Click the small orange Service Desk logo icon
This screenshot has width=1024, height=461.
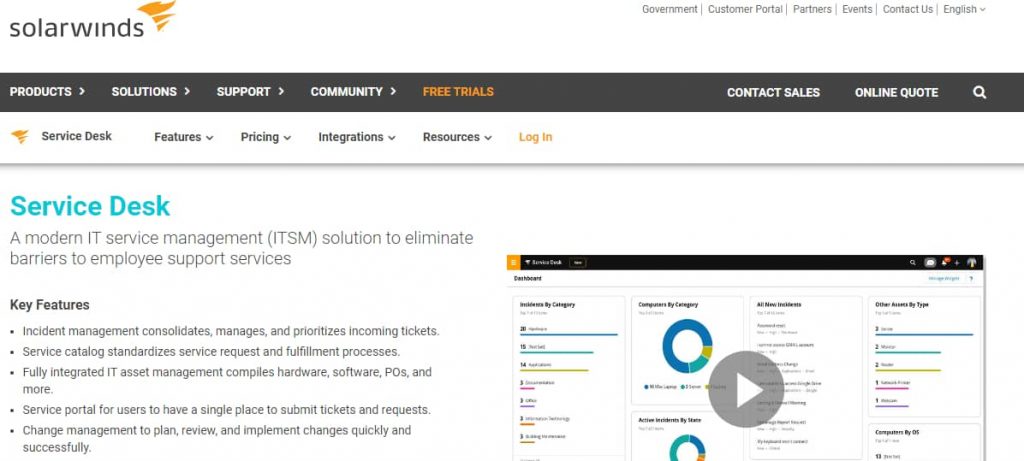[20, 136]
